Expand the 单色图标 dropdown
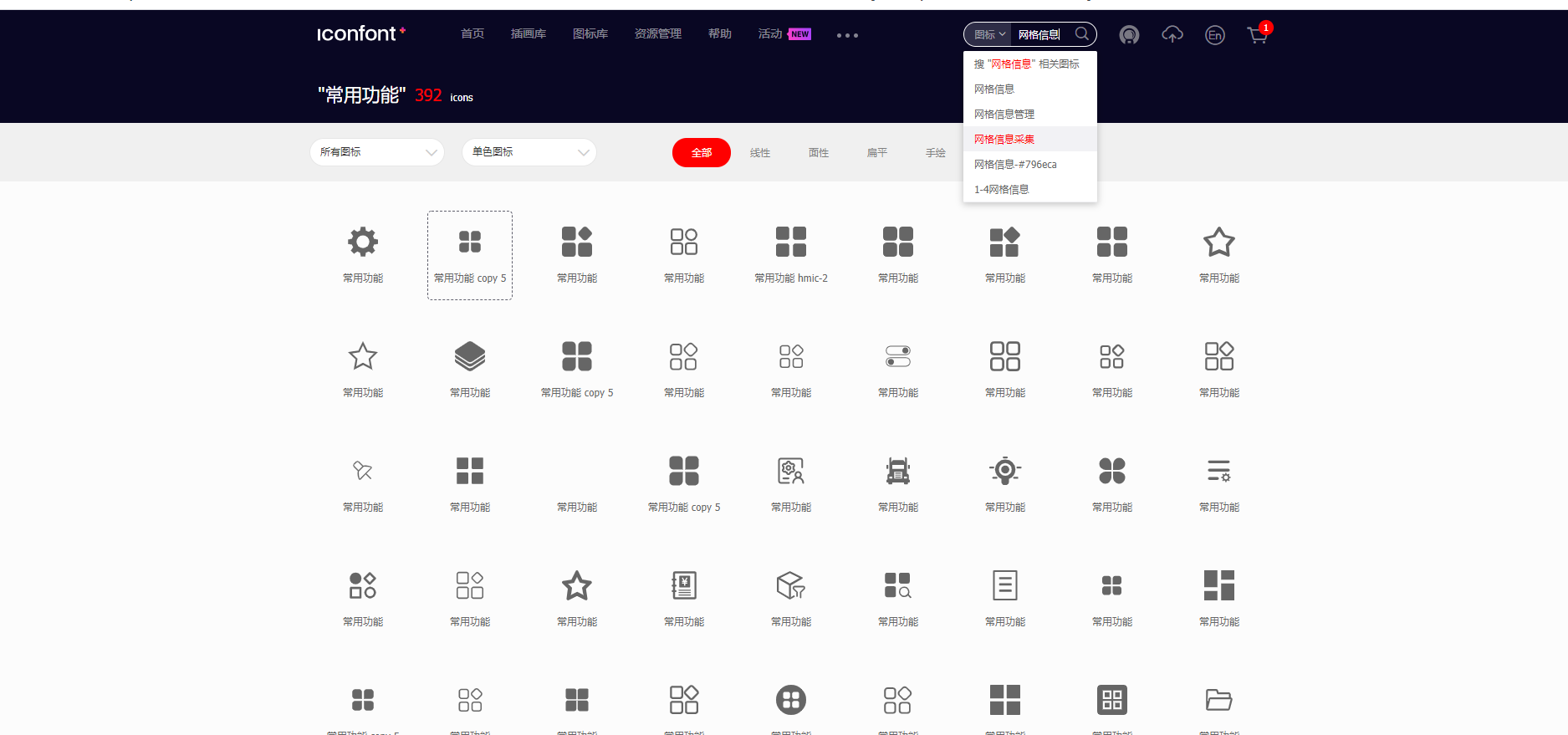The width and height of the screenshot is (1568, 735). (x=529, y=152)
